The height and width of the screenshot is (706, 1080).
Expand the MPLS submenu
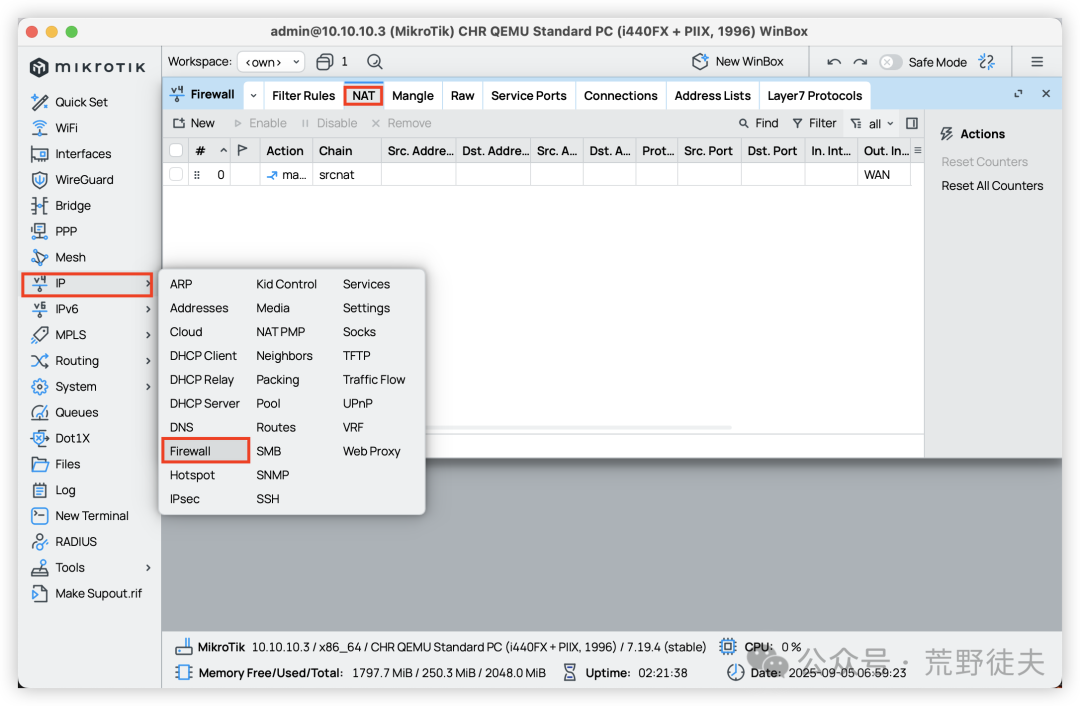91,335
